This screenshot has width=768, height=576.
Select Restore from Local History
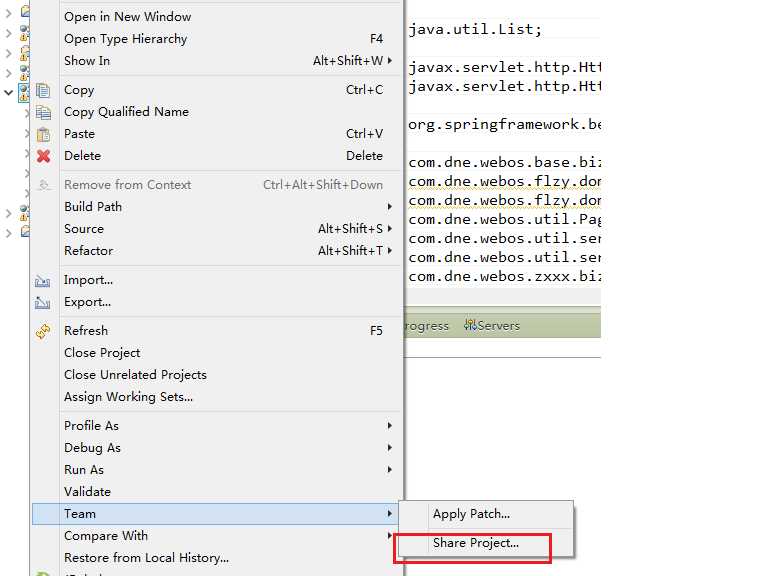pos(146,558)
